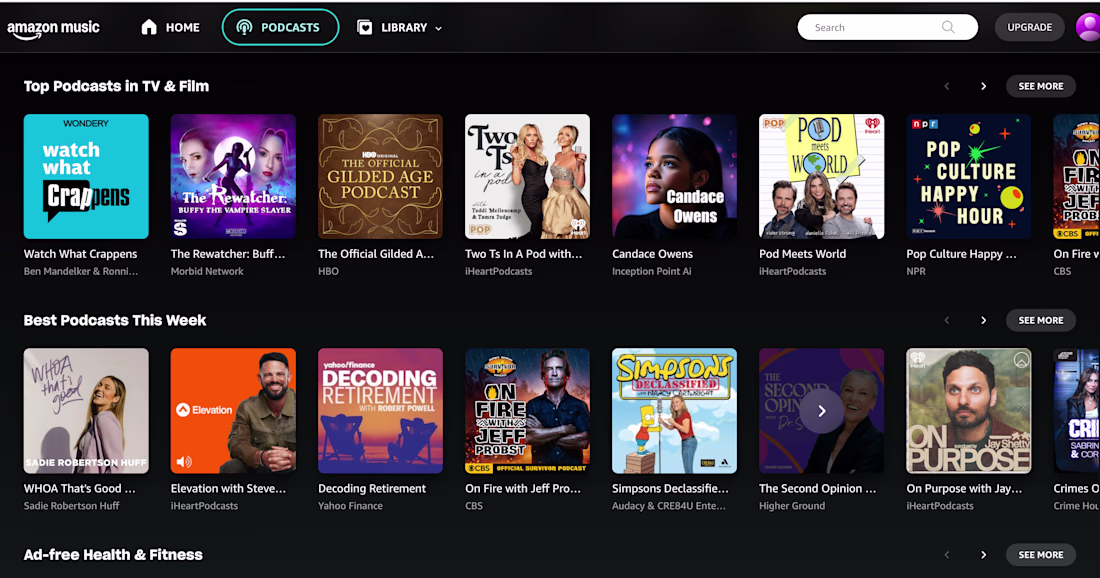Click Two Ts In A Pod with... title
1100x578 pixels.
(x=523, y=254)
